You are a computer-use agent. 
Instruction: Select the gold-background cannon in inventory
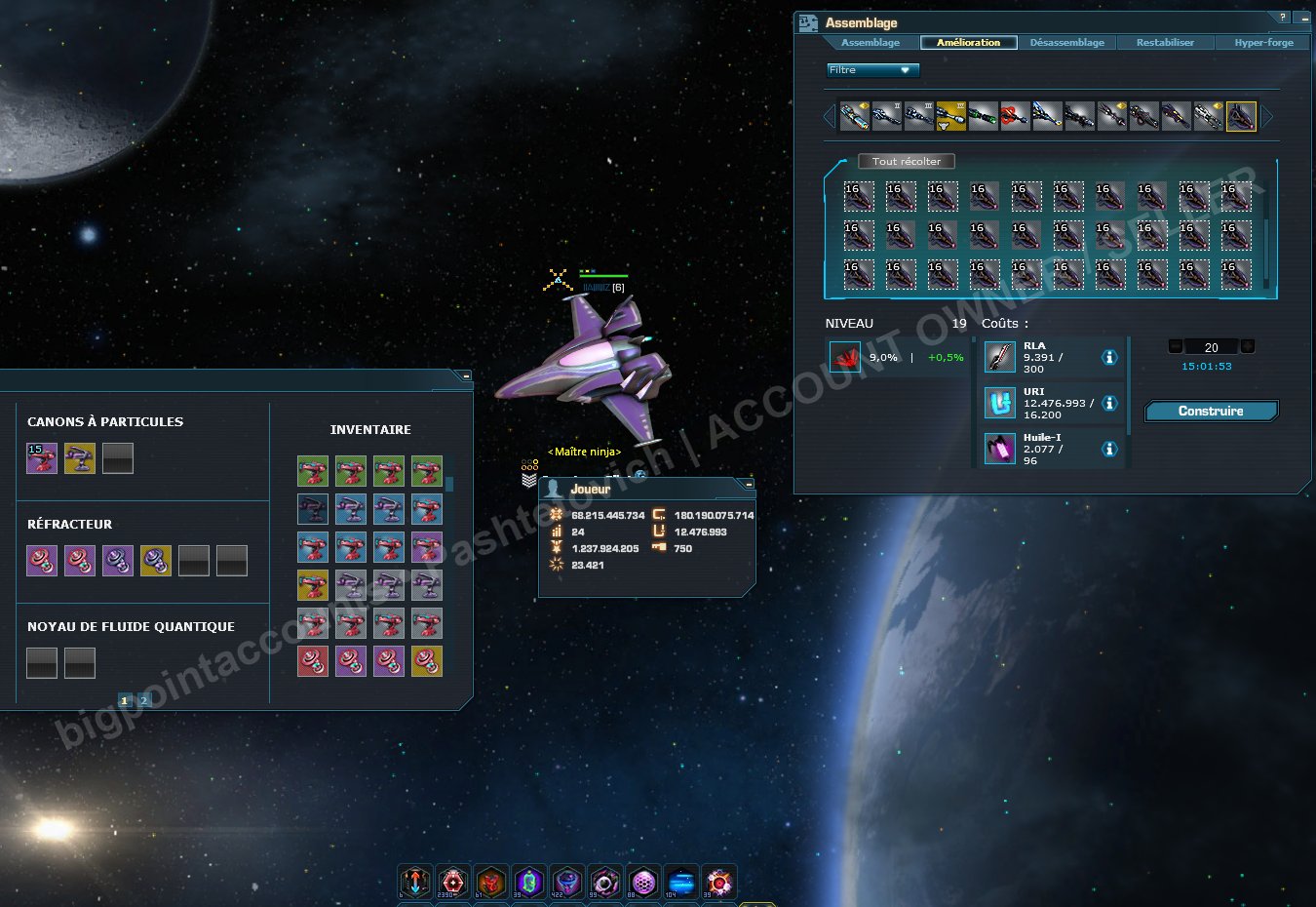[313, 585]
